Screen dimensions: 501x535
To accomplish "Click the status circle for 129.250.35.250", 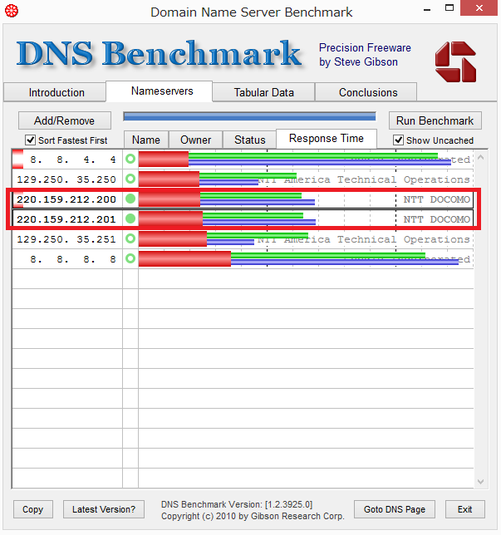I will (x=130, y=179).
